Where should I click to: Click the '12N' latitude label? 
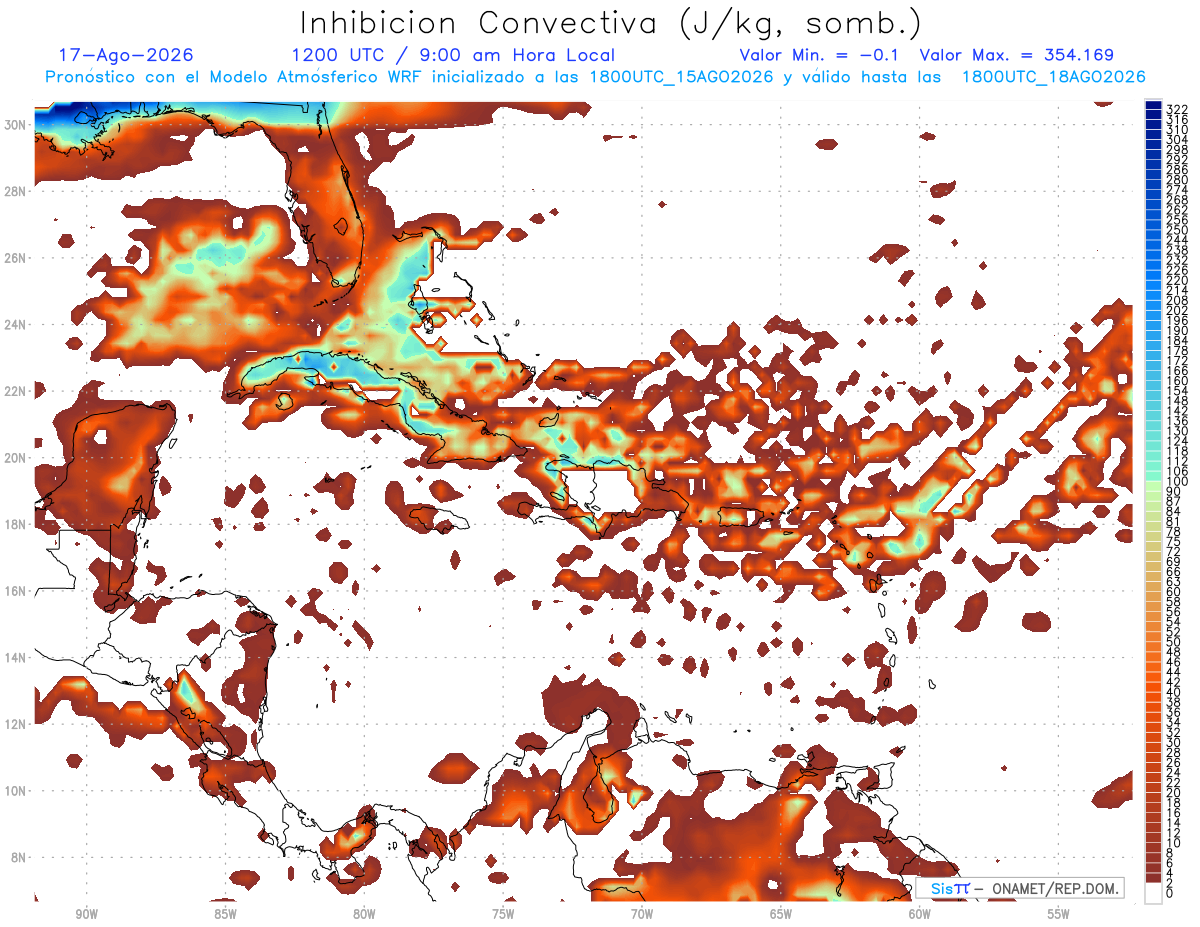pyautogui.click(x=17, y=723)
